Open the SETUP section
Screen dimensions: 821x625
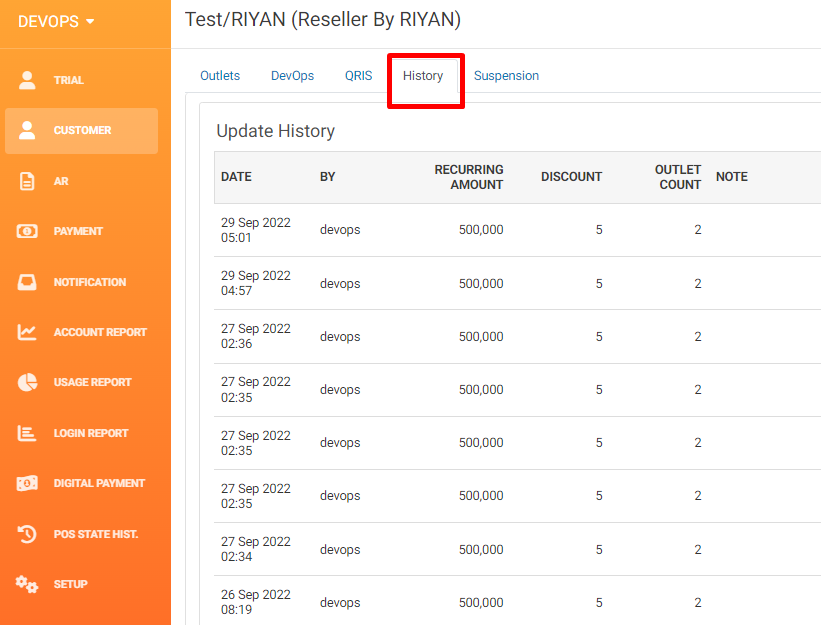click(x=71, y=584)
